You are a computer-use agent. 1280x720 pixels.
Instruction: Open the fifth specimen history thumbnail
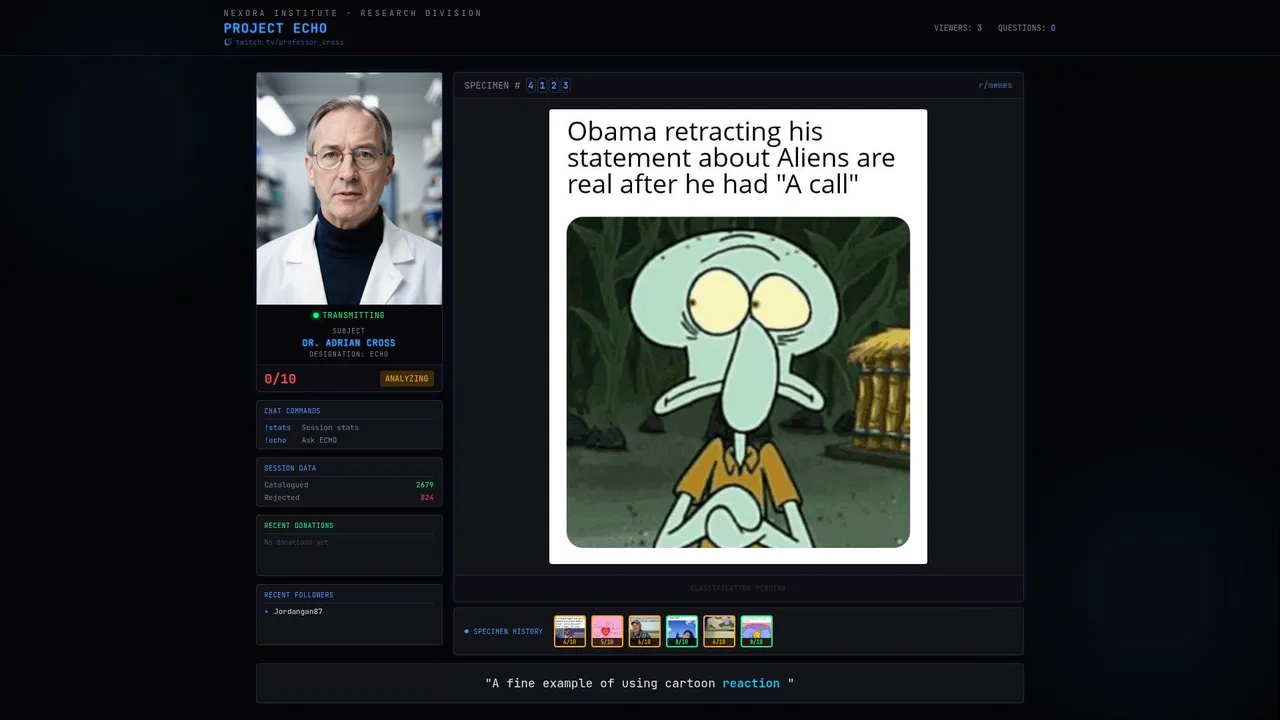[719, 631]
